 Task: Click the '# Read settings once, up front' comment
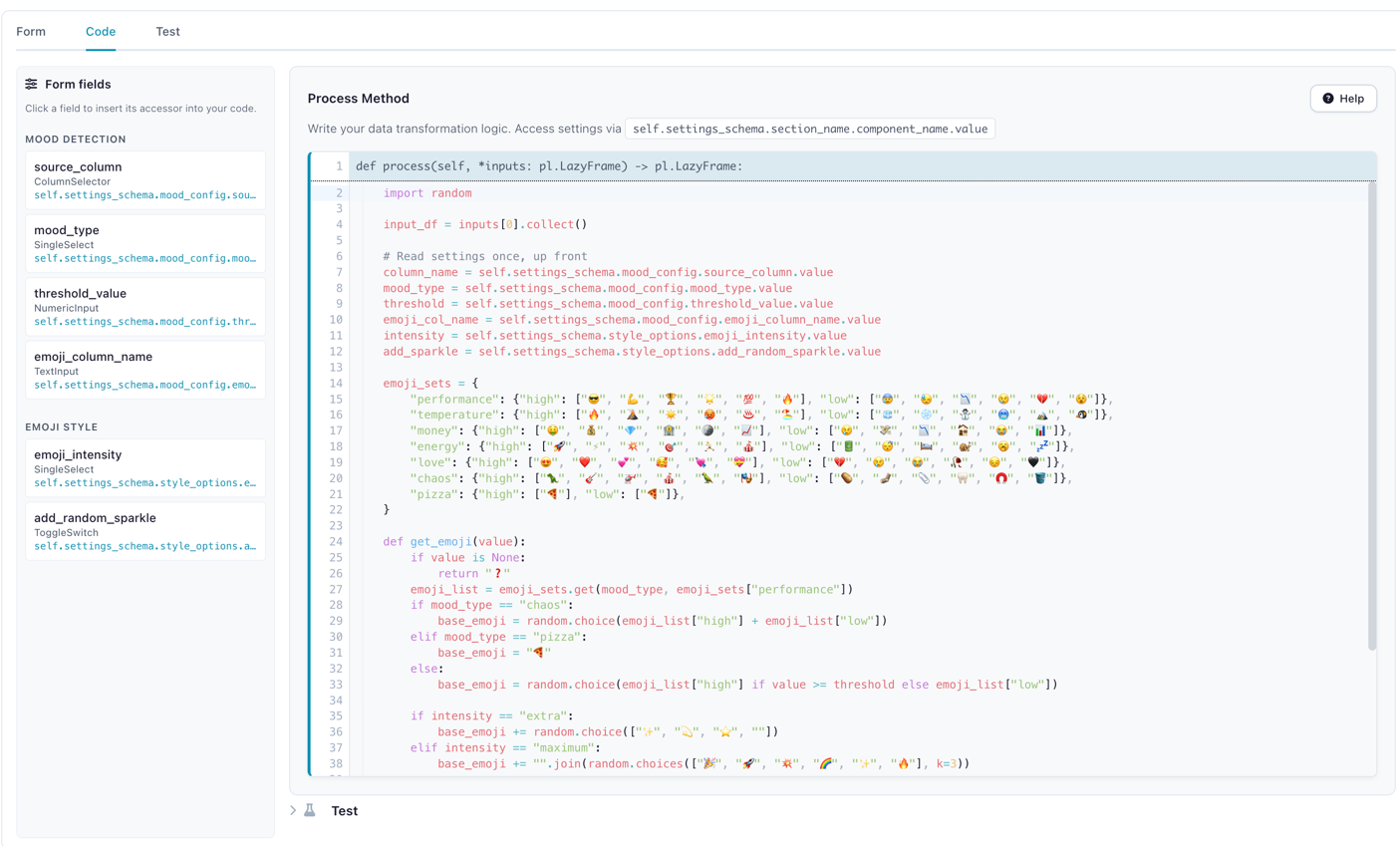(485, 256)
